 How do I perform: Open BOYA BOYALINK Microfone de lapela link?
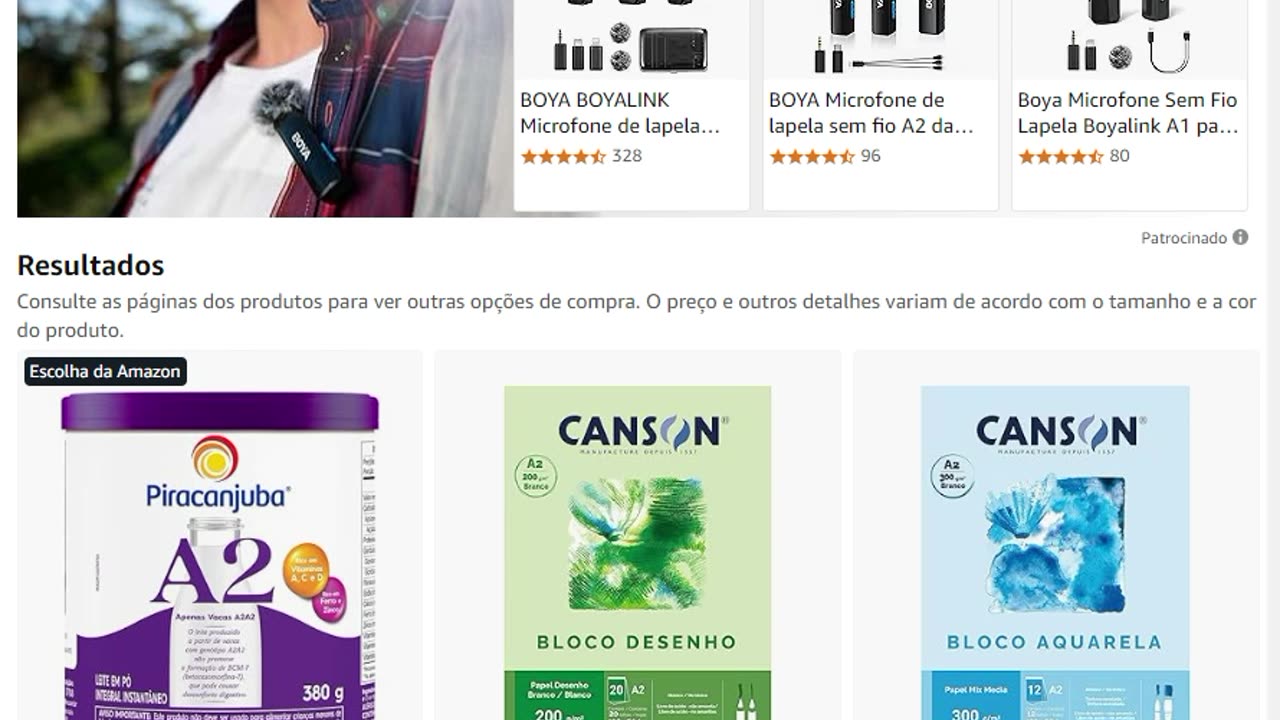click(620, 113)
